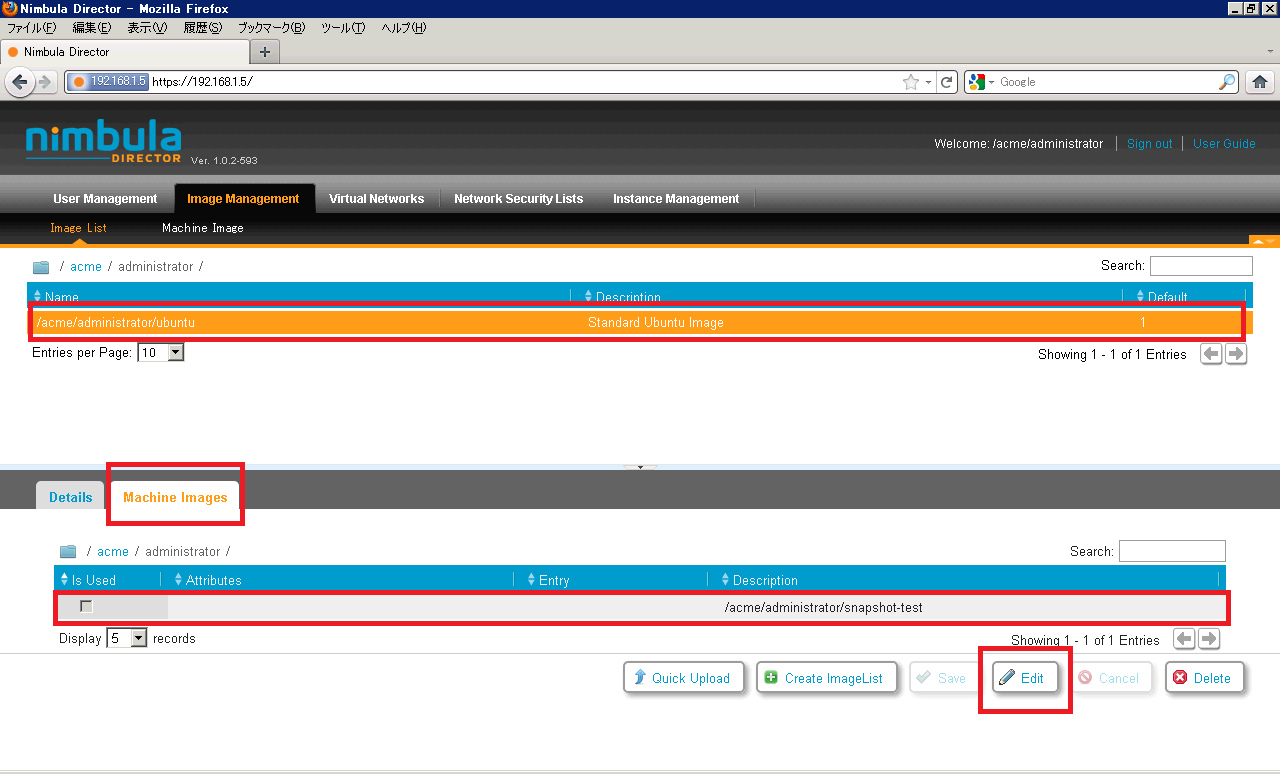Click the Create ImageList button
Image resolution: width=1280 pixels, height=774 pixels.
(x=827, y=678)
